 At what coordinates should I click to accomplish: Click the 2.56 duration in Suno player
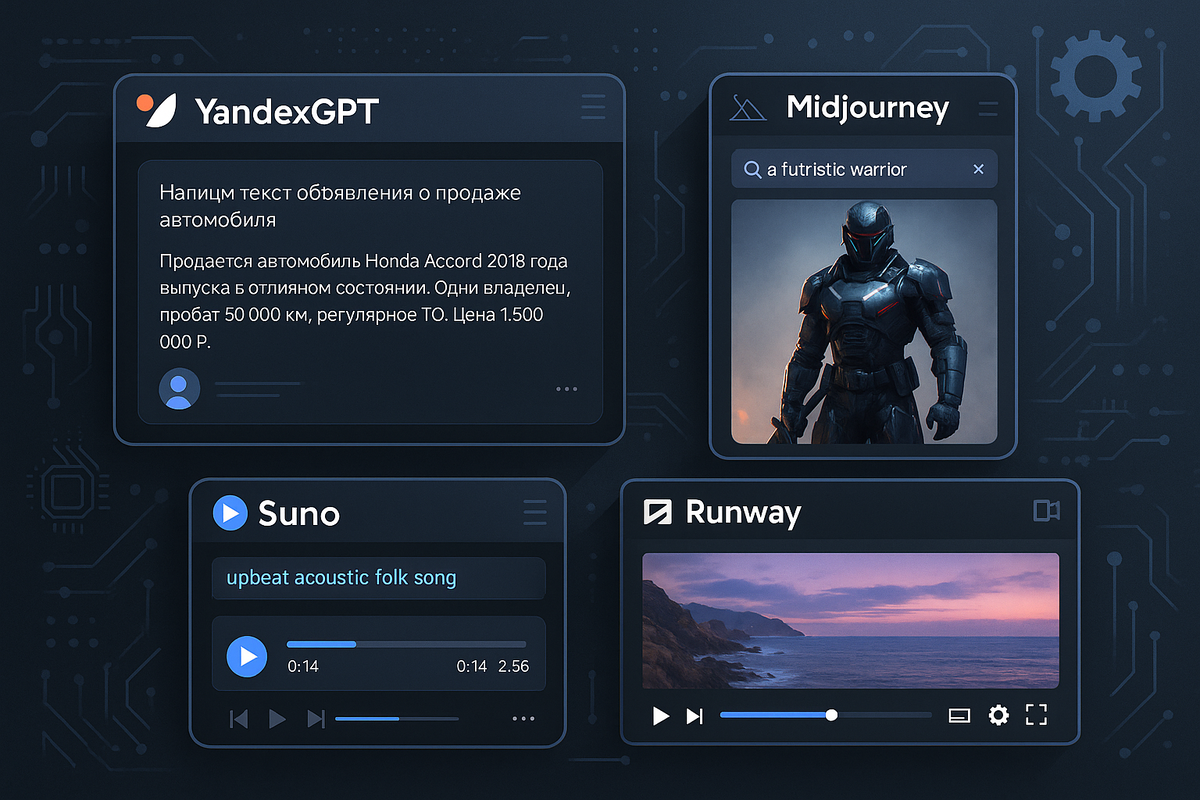coord(513,666)
